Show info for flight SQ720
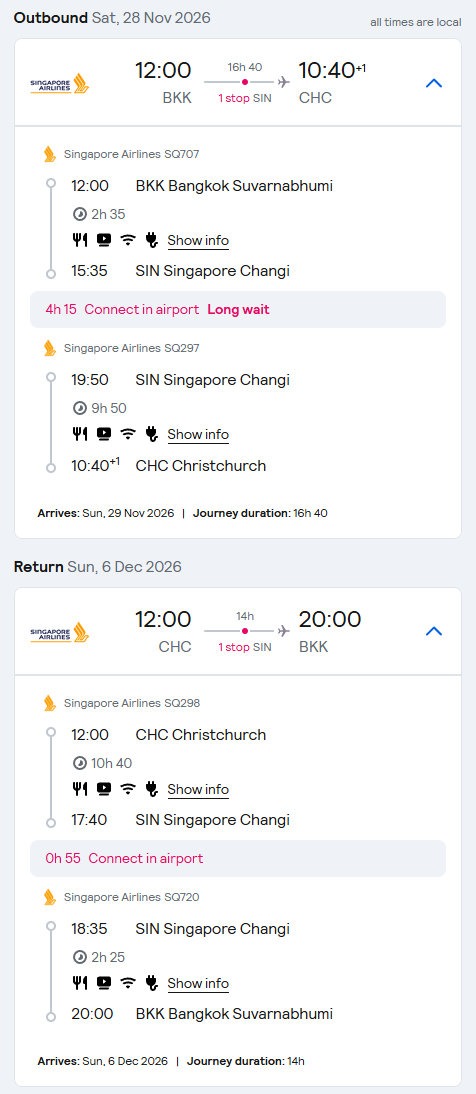 [x=198, y=983]
